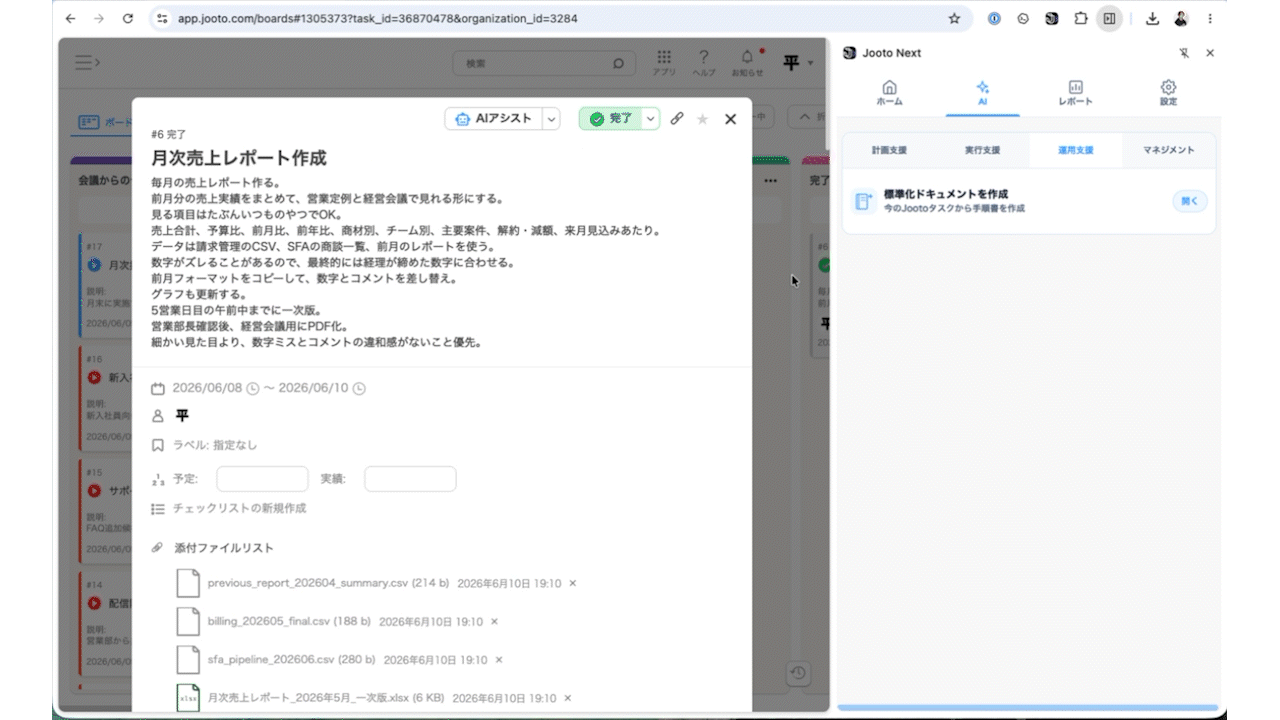Copy task link via chain icon

(677, 118)
